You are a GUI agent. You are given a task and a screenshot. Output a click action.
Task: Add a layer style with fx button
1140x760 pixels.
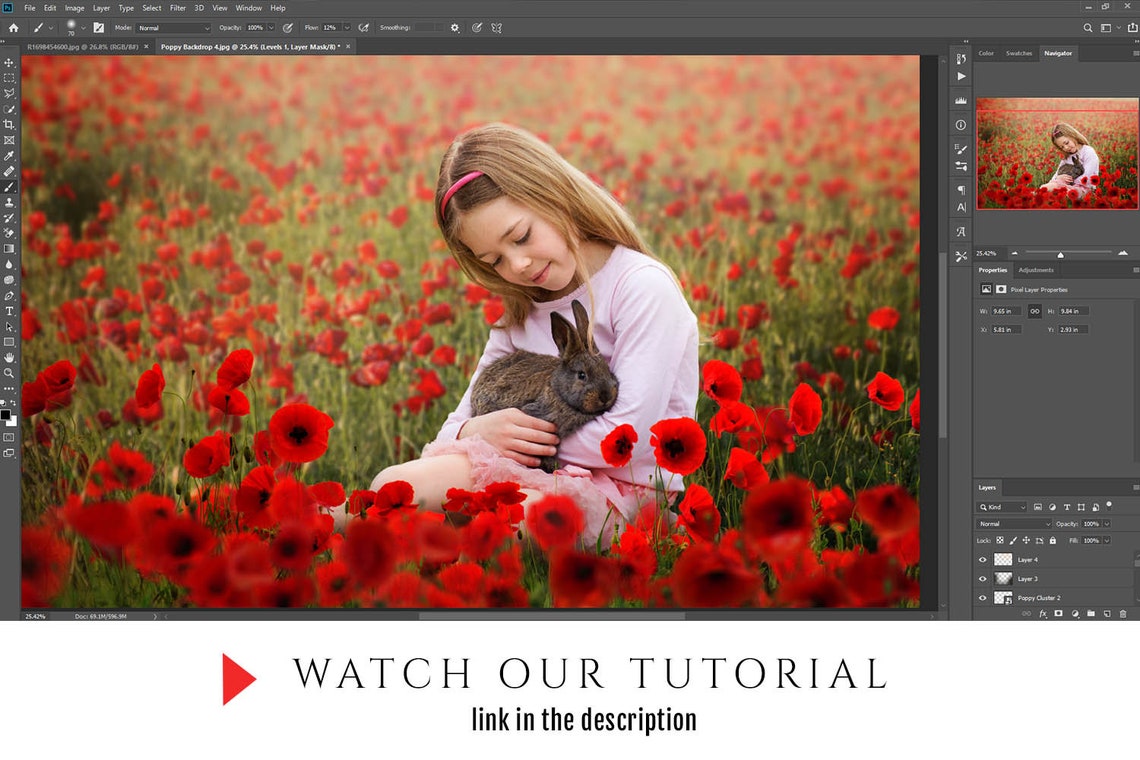[1043, 613]
